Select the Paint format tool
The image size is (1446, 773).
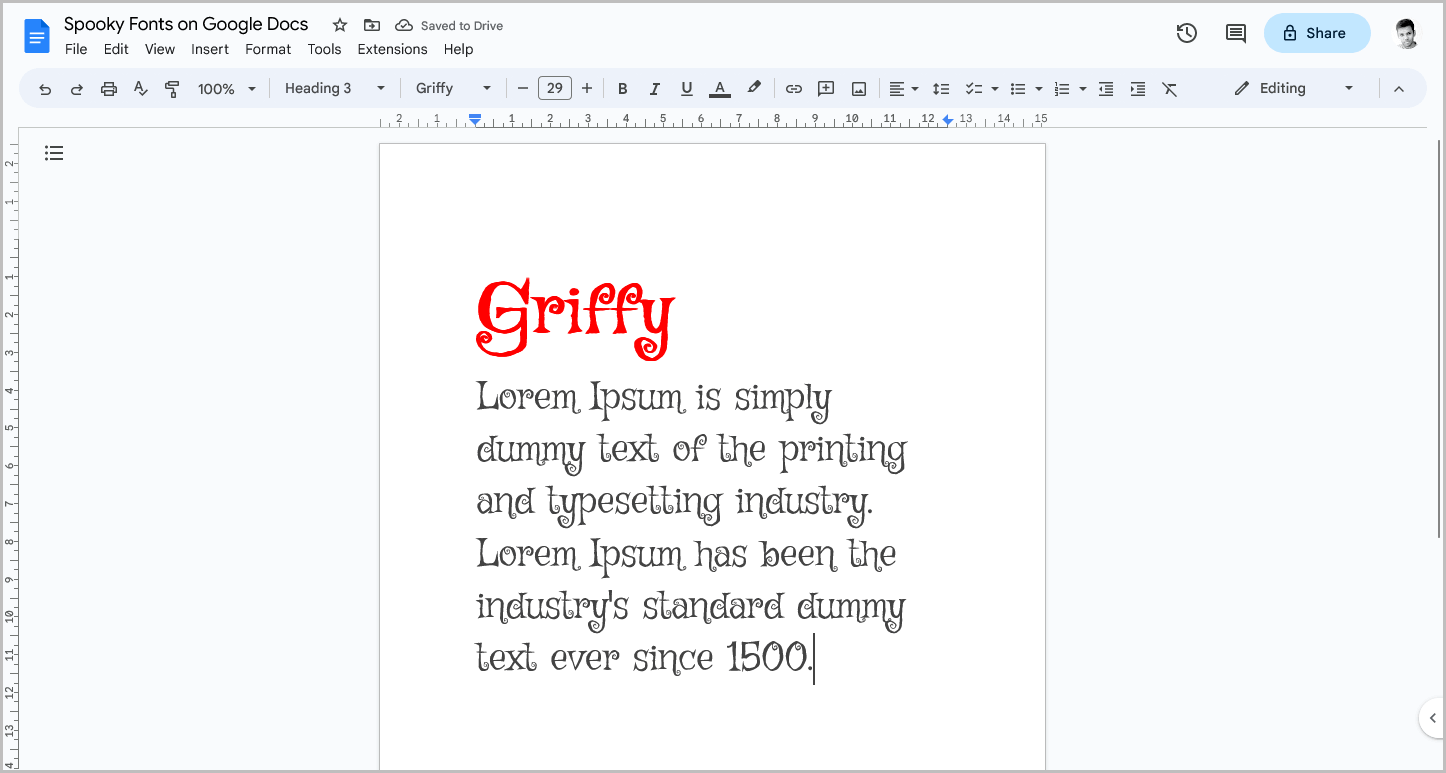pyautogui.click(x=172, y=88)
